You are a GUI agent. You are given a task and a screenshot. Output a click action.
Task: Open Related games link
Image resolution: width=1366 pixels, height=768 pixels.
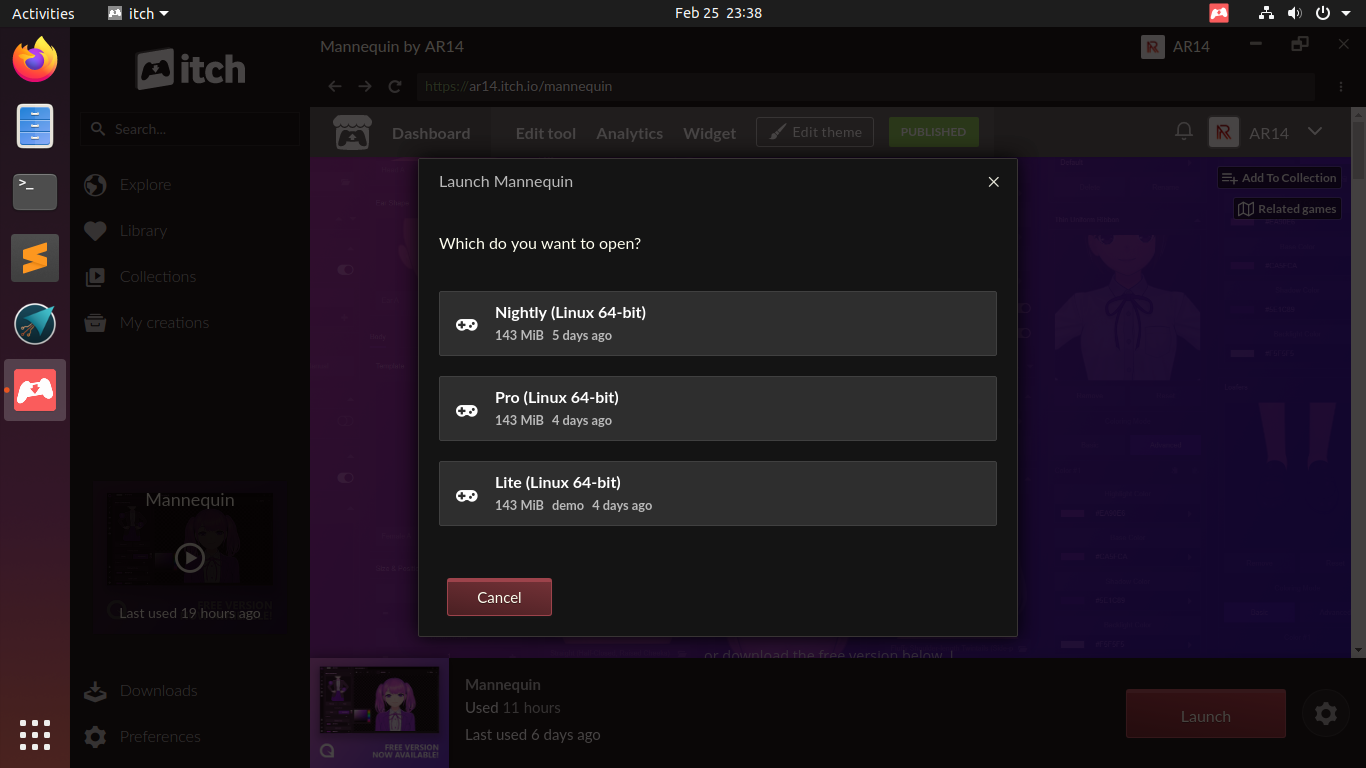(x=1287, y=209)
